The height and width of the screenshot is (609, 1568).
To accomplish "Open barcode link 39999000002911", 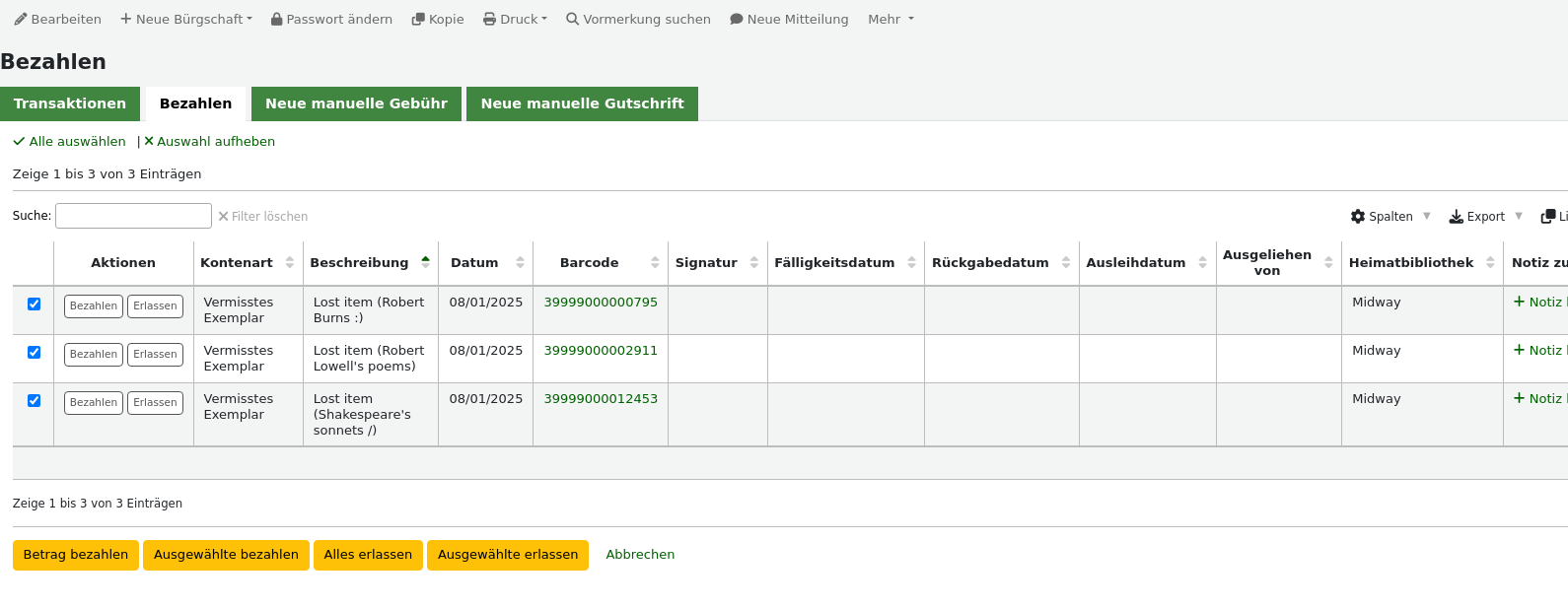I will tap(601, 350).
